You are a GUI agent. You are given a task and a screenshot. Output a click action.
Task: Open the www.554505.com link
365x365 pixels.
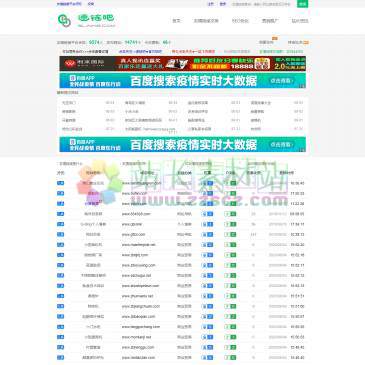(136, 214)
